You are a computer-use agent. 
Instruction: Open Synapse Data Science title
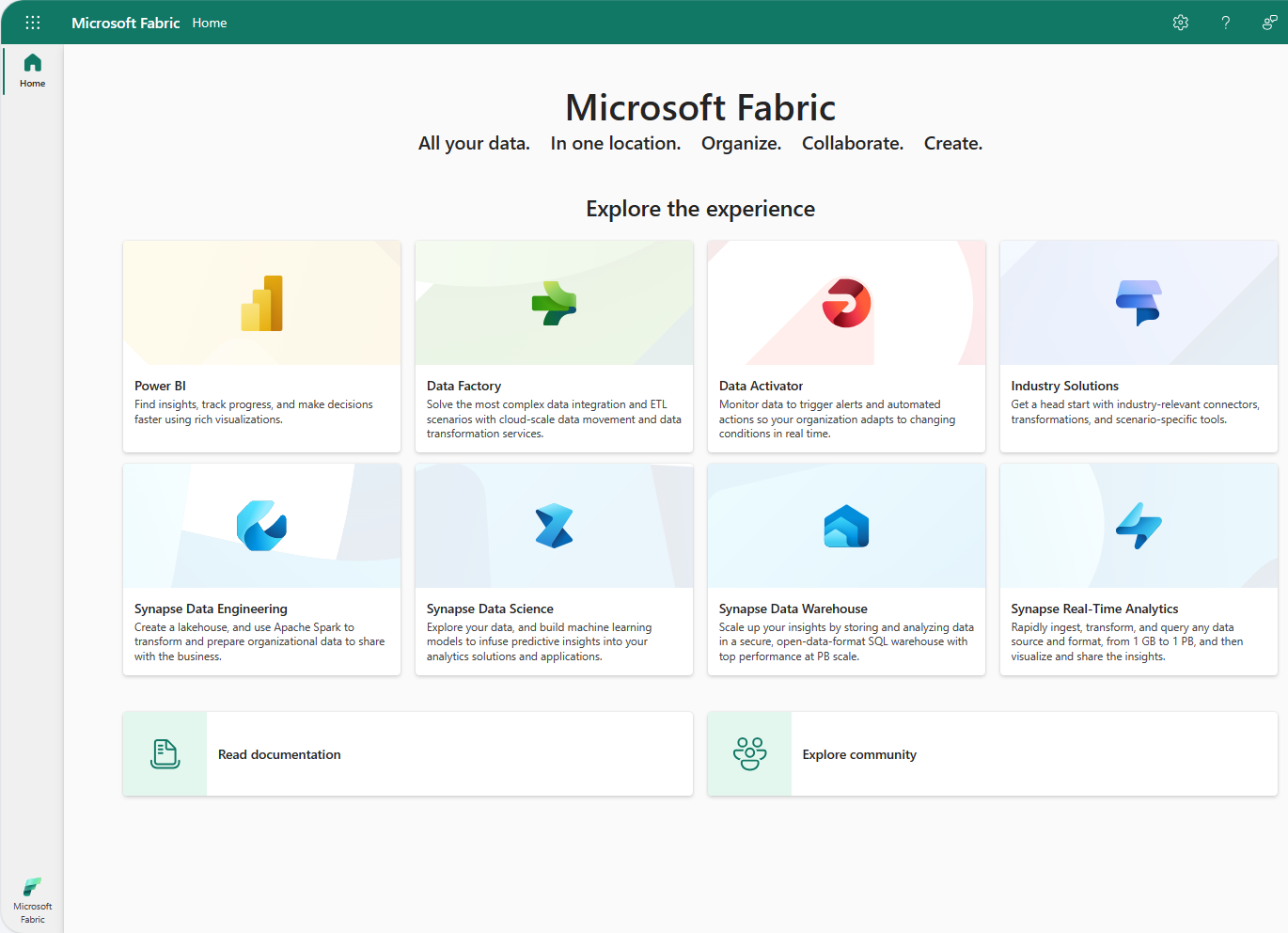pyautogui.click(x=490, y=609)
